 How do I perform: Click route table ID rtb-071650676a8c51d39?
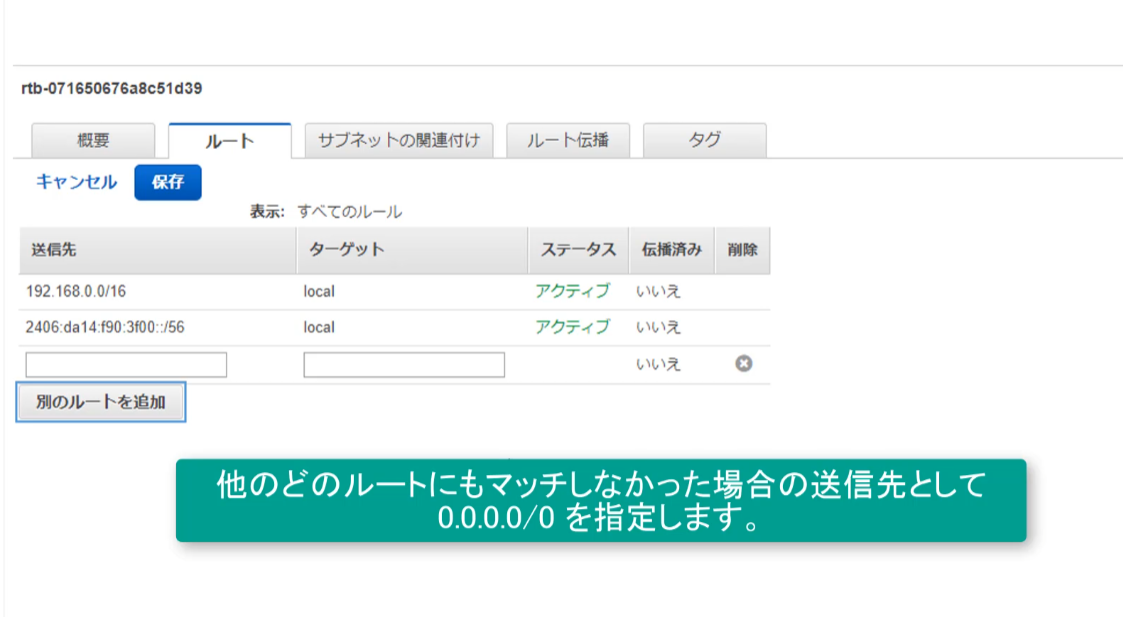point(112,89)
